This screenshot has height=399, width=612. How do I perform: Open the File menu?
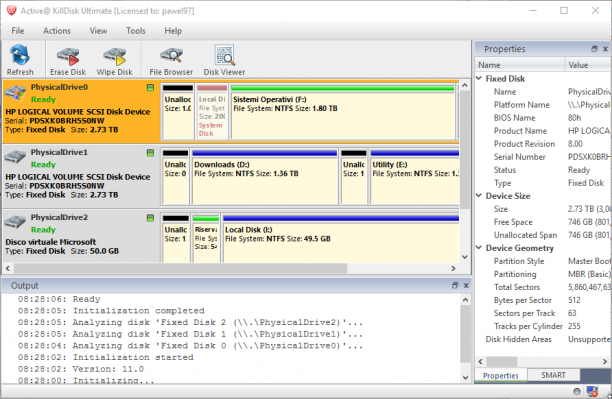(x=18, y=31)
